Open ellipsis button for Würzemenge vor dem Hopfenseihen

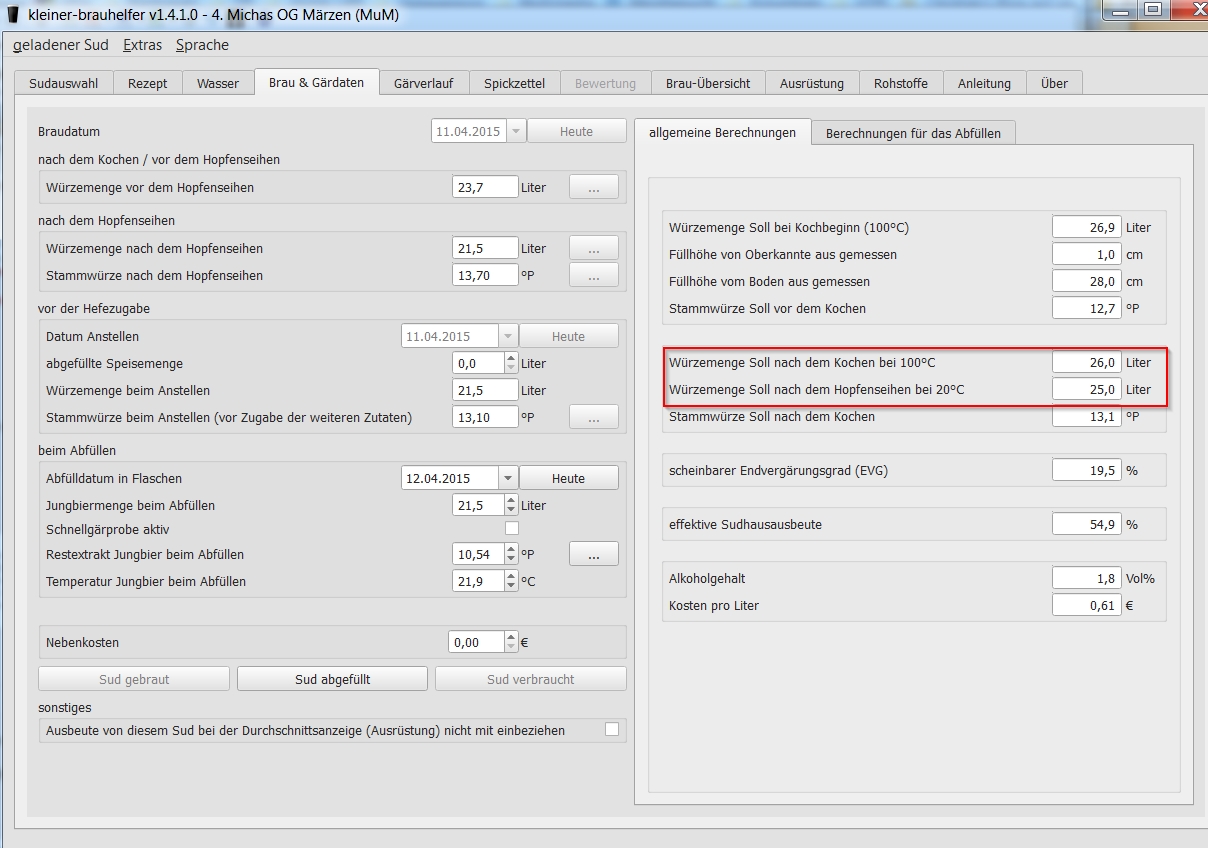pyautogui.click(x=593, y=187)
